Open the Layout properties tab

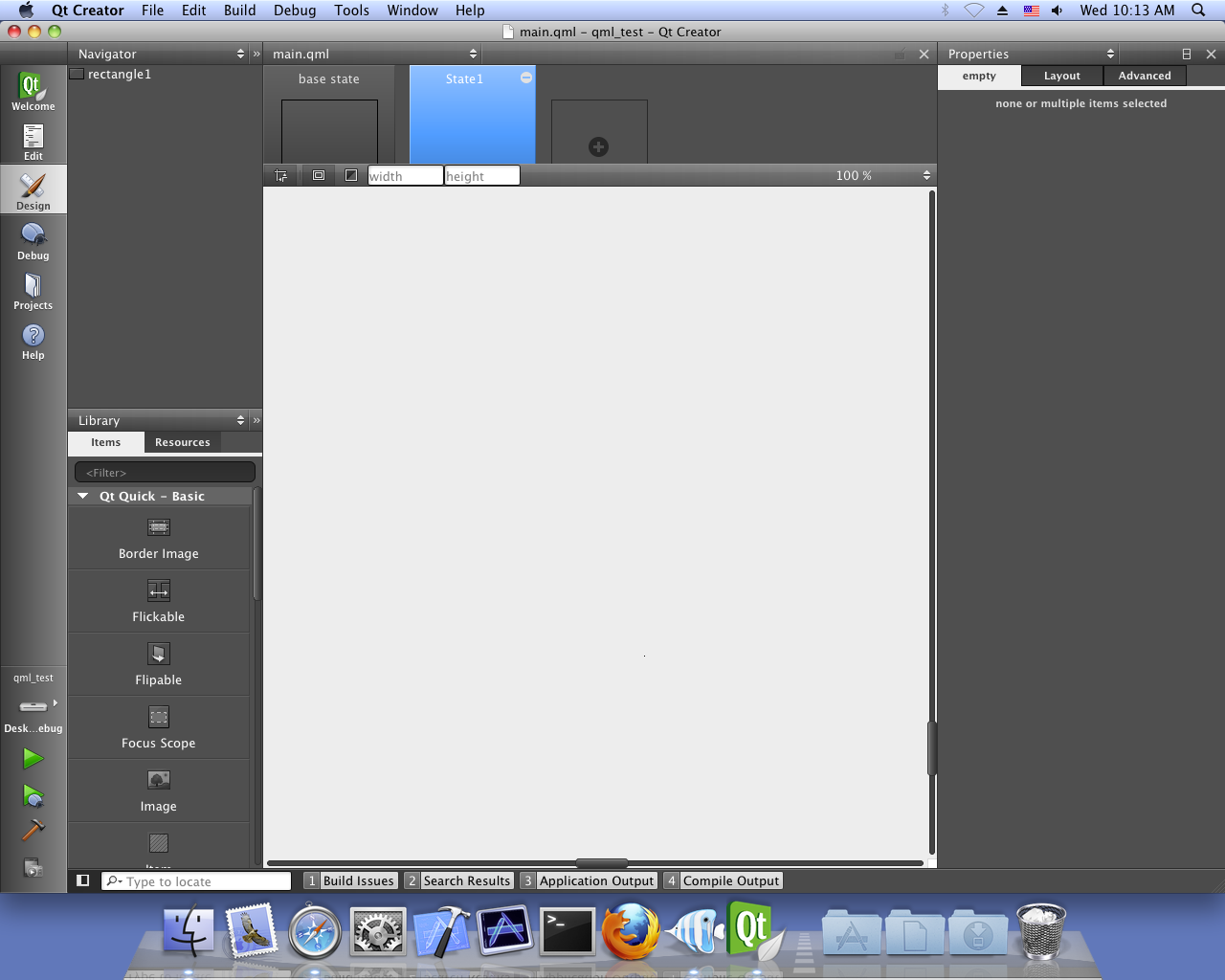pos(1062,76)
